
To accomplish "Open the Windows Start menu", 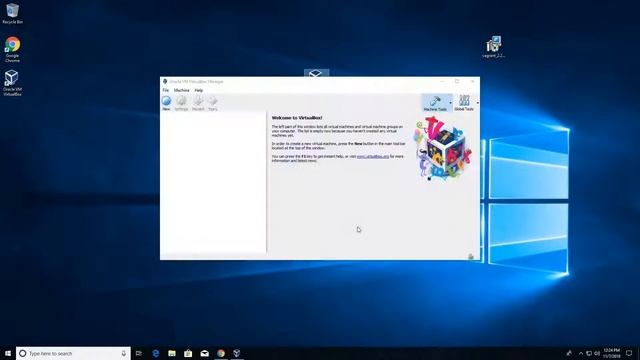I will point(8,353).
